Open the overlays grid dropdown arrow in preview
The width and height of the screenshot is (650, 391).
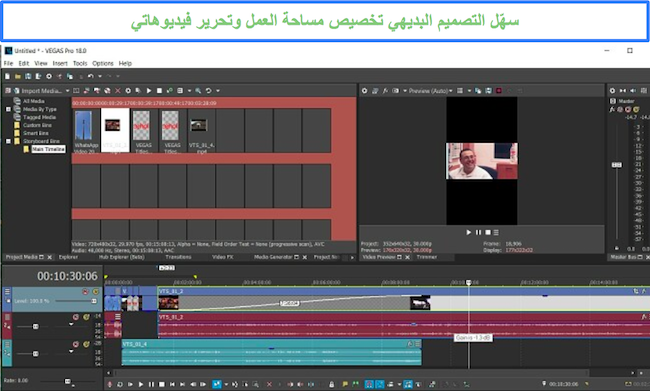click(469, 91)
